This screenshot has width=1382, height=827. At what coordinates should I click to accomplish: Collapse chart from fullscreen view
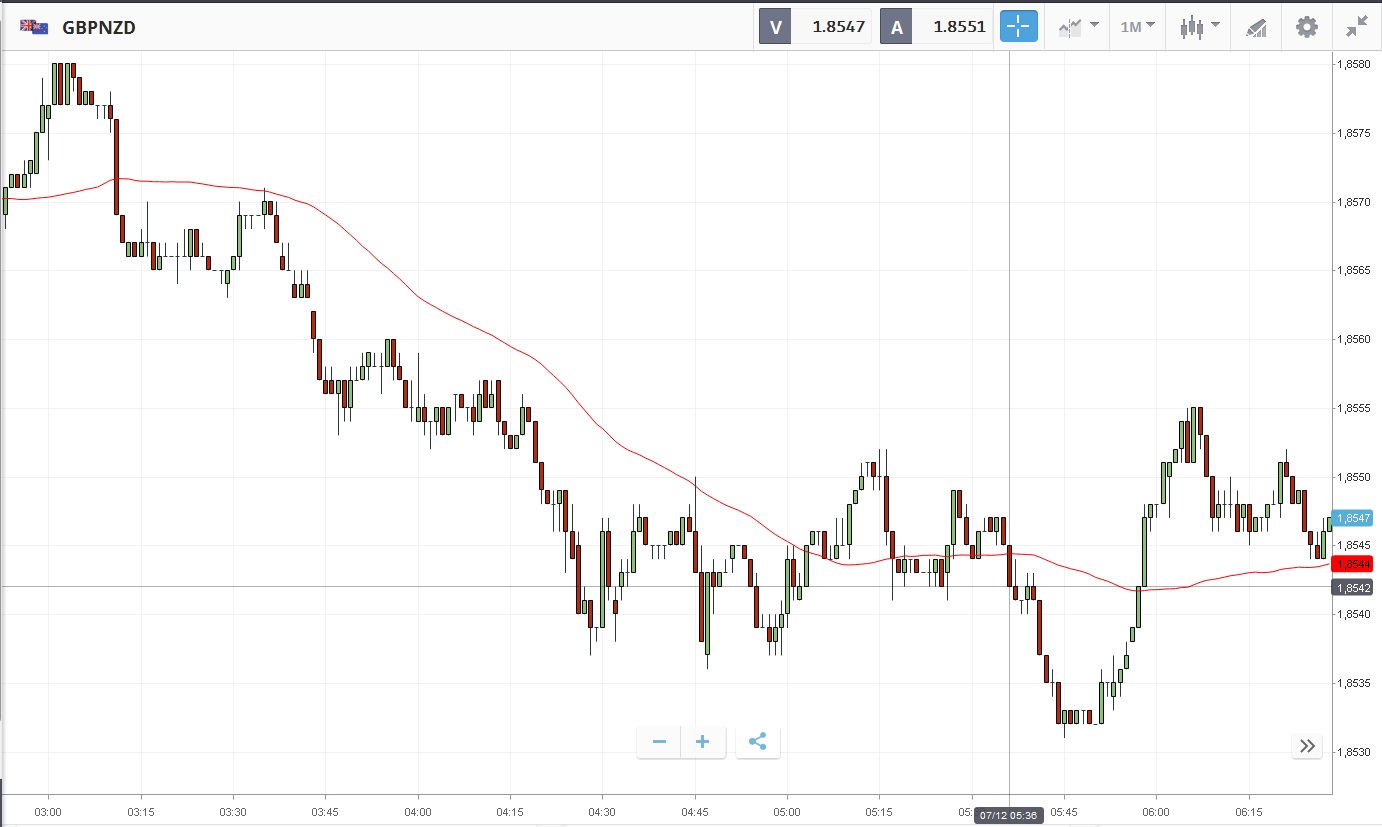click(1357, 27)
